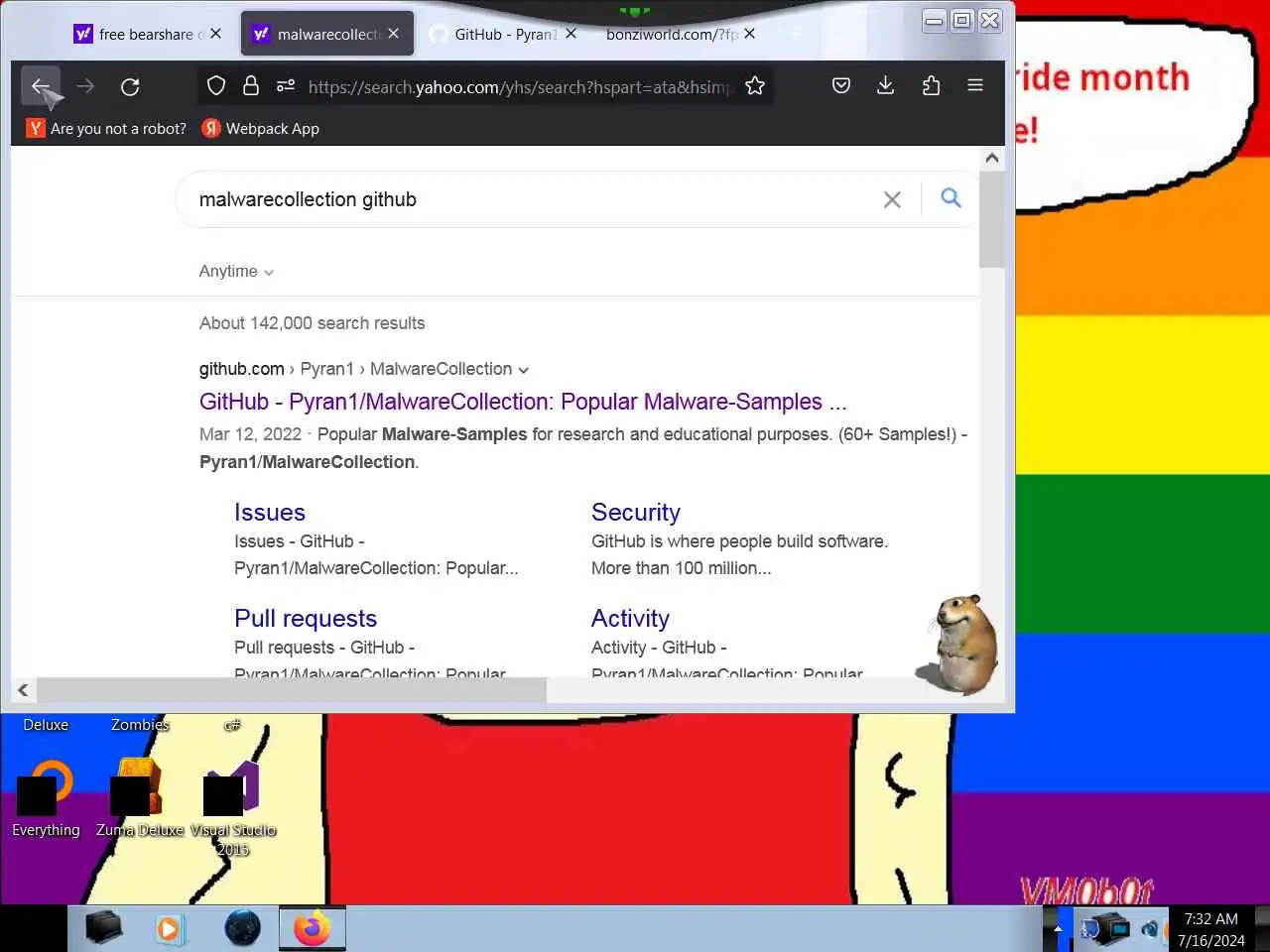
Task: Show hidden system tray icons
Action: (x=1058, y=929)
